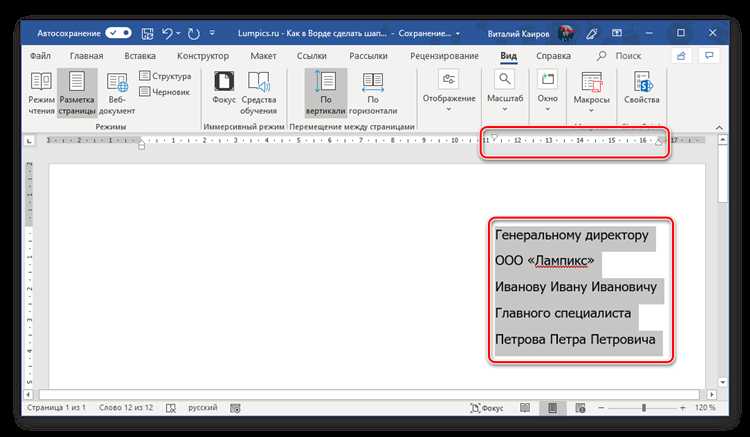Click the line Петрова Петра Петровича
Screen dimensions: 750x437
click(x=575, y=339)
